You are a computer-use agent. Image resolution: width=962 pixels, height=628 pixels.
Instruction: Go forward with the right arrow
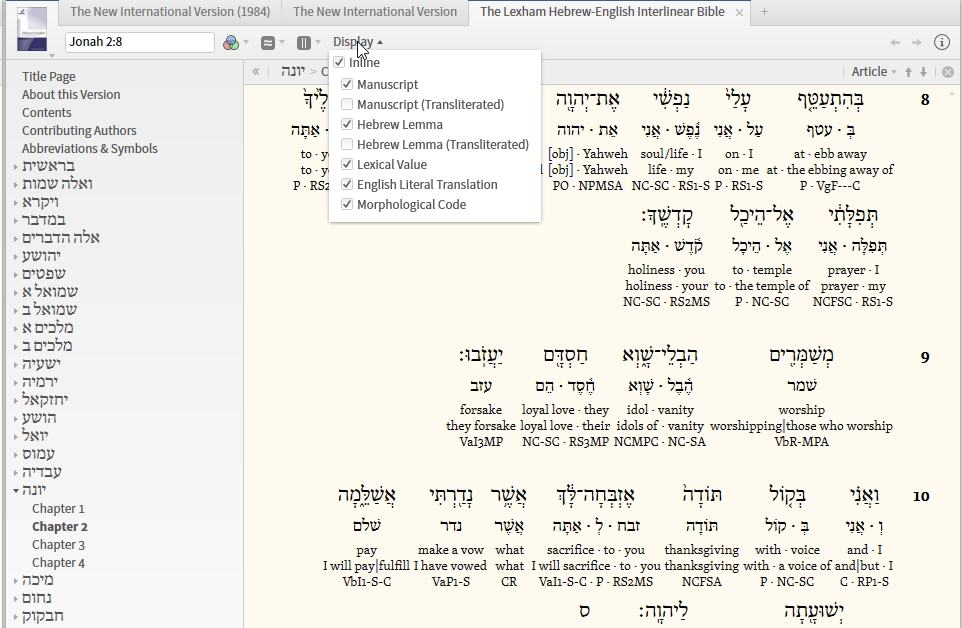point(917,42)
